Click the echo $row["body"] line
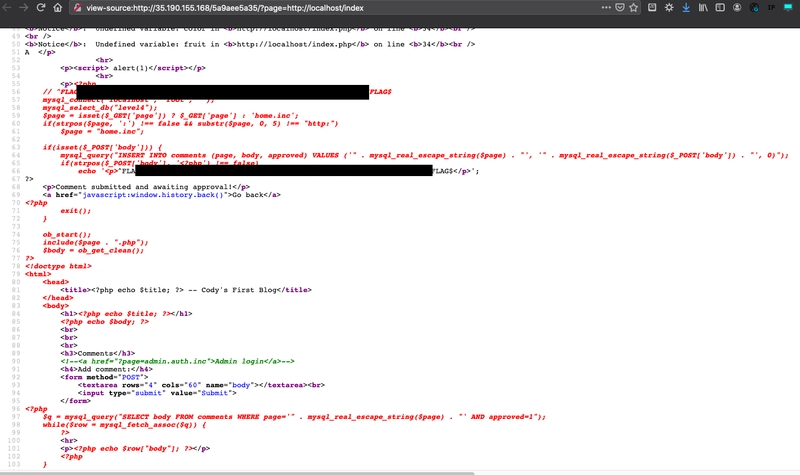 [x=135, y=448]
